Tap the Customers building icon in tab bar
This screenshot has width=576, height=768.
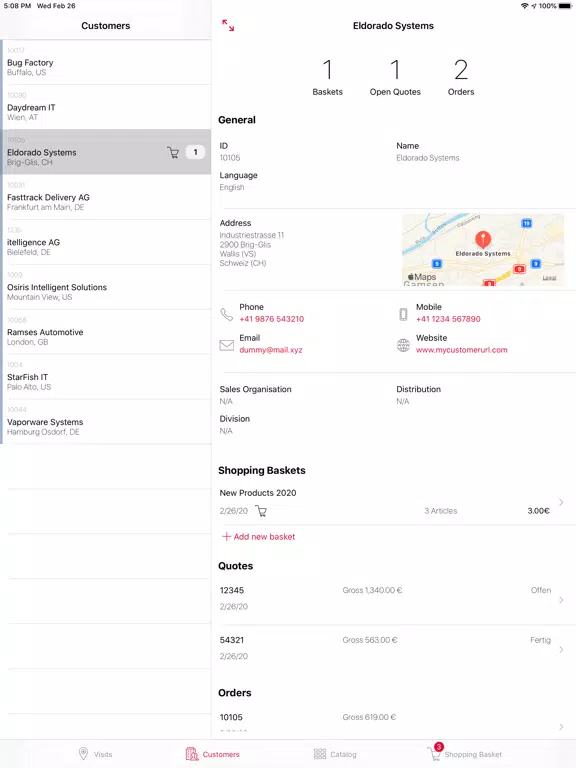(x=192, y=754)
